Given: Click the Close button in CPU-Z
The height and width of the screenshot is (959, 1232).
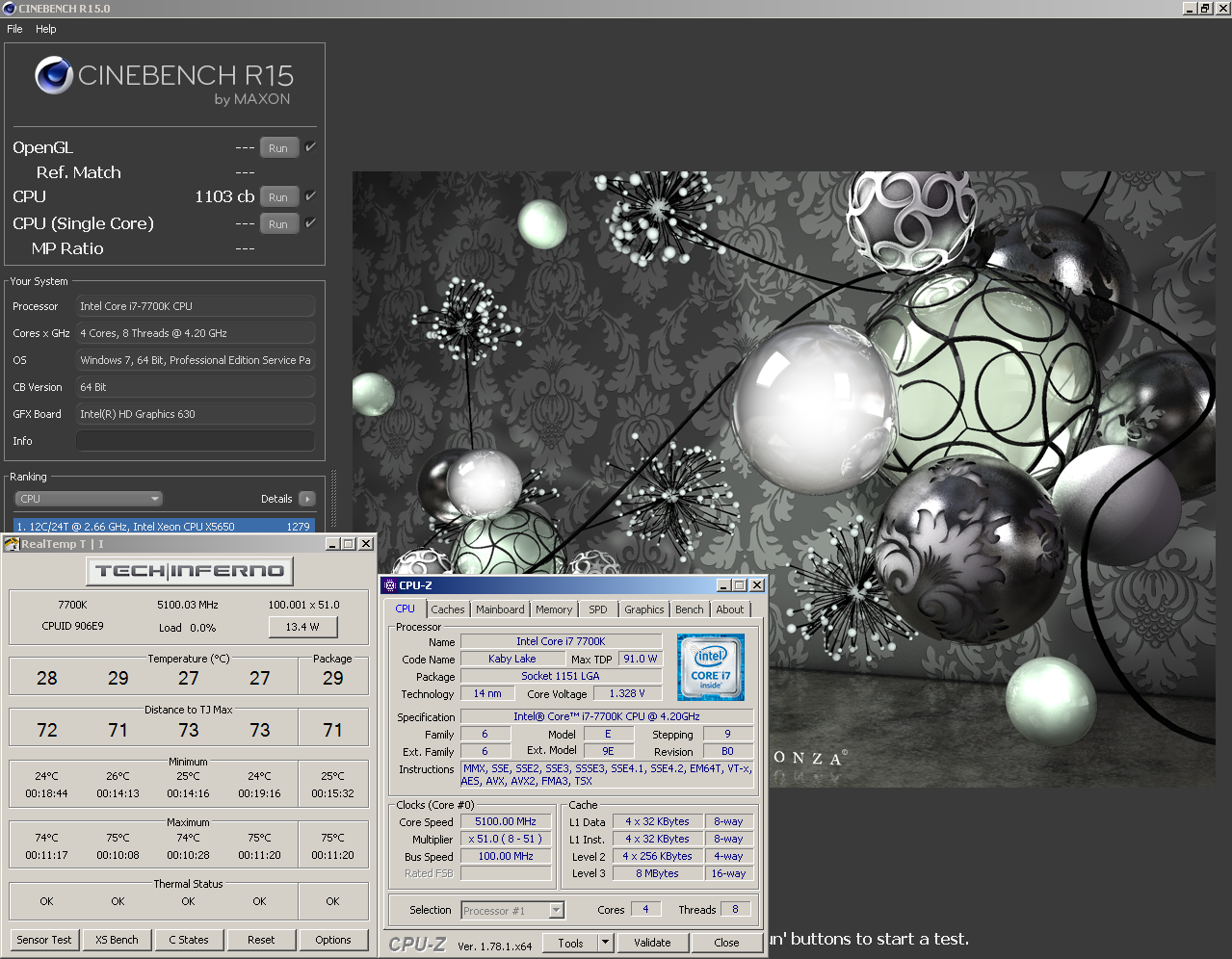Looking at the screenshot, I should [726, 943].
